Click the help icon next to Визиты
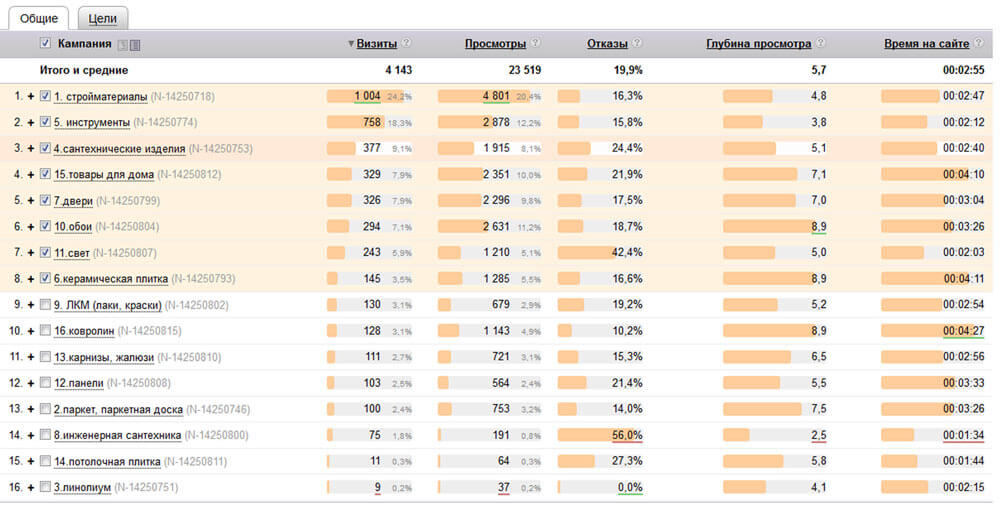The image size is (1000, 514). click(407, 44)
